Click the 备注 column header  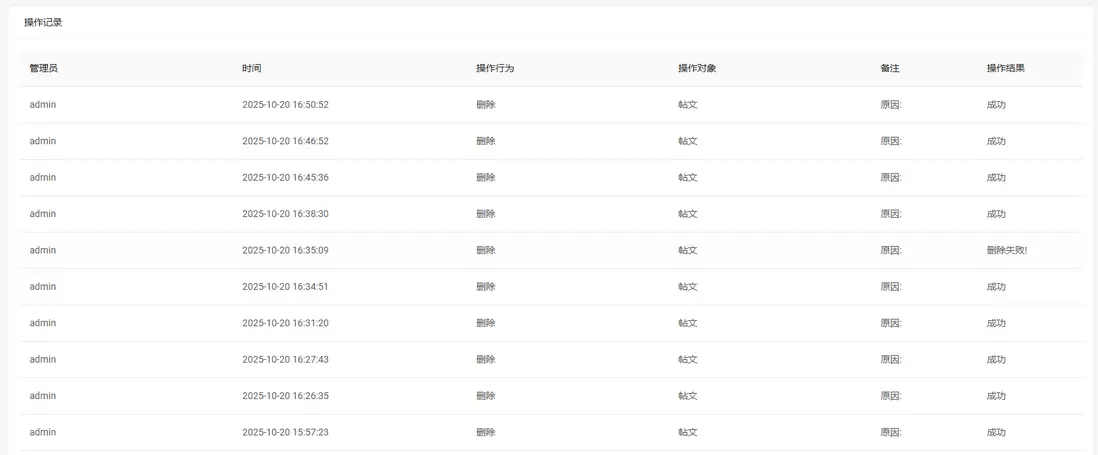[890, 69]
